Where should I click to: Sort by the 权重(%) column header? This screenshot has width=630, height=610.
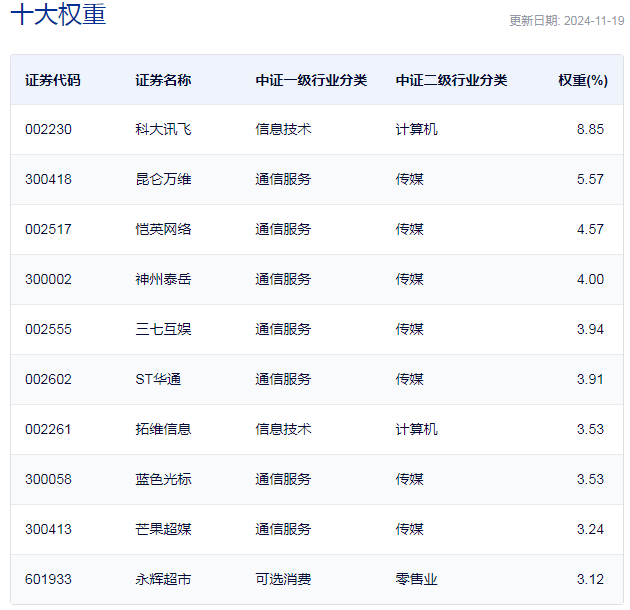[x=582, y=80]
